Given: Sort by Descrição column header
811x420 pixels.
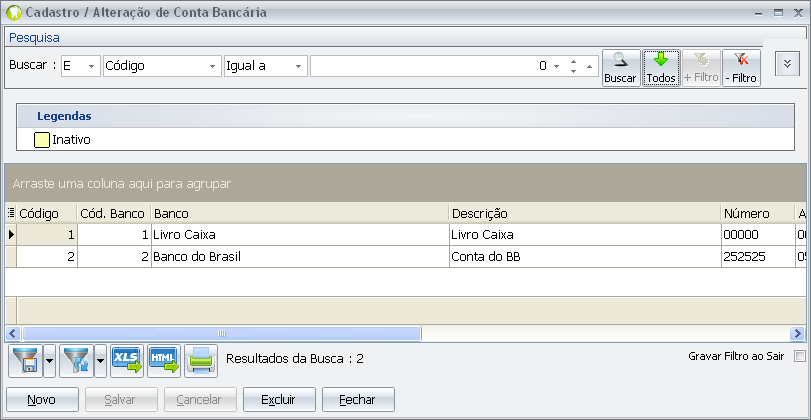Looking at the screenshot, I should (585, 214).
